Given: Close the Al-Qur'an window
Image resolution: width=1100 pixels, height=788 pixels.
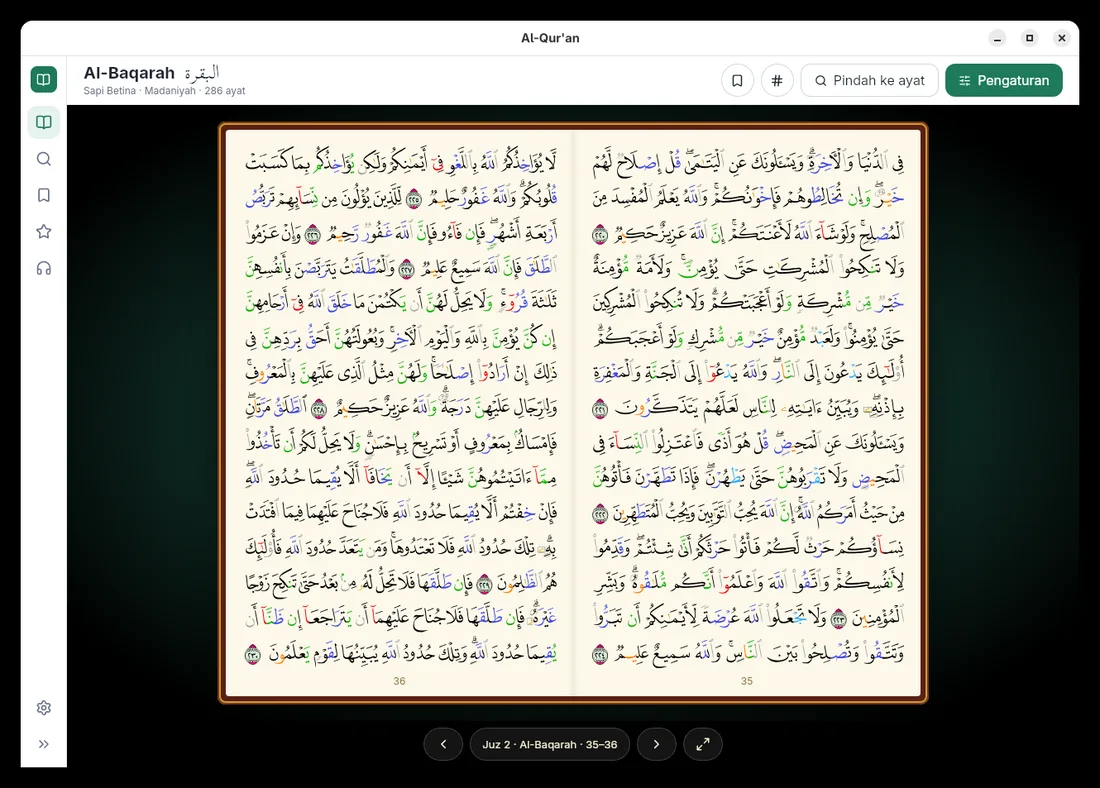Looking at the screenshot, I should [1061, 38].
